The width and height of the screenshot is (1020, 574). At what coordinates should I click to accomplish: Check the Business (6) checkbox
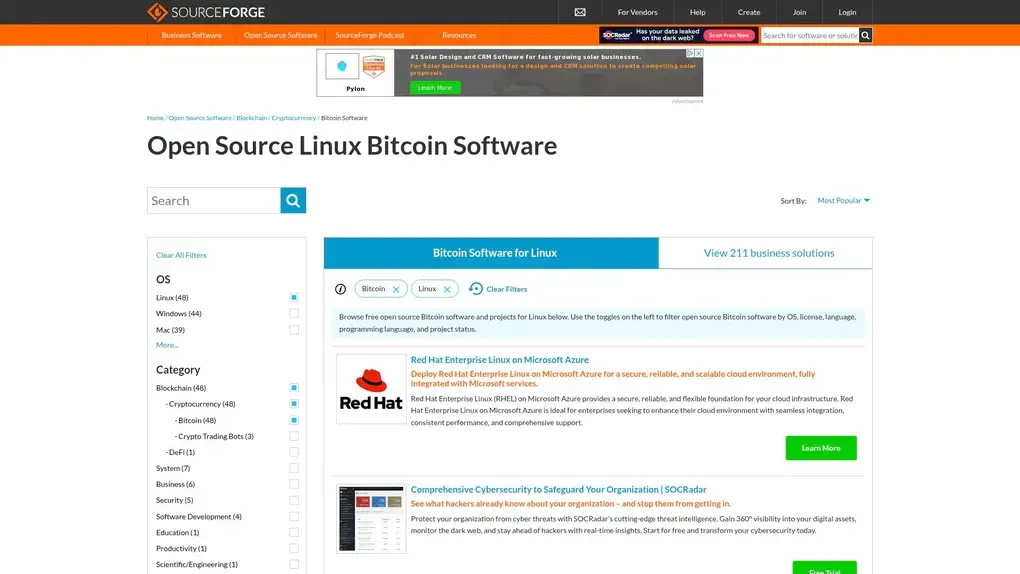point(294,484)
